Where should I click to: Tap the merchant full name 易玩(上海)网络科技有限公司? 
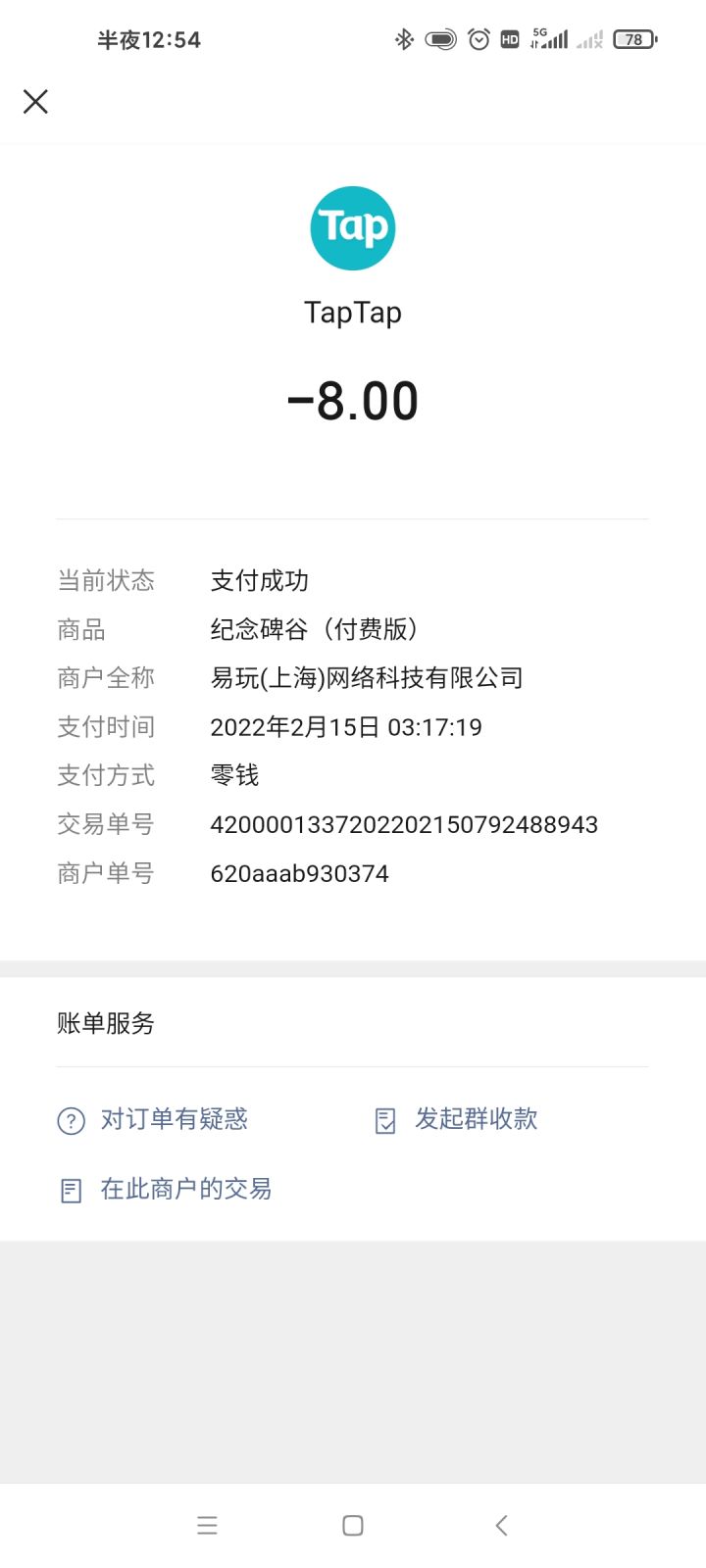pos(367,678)
